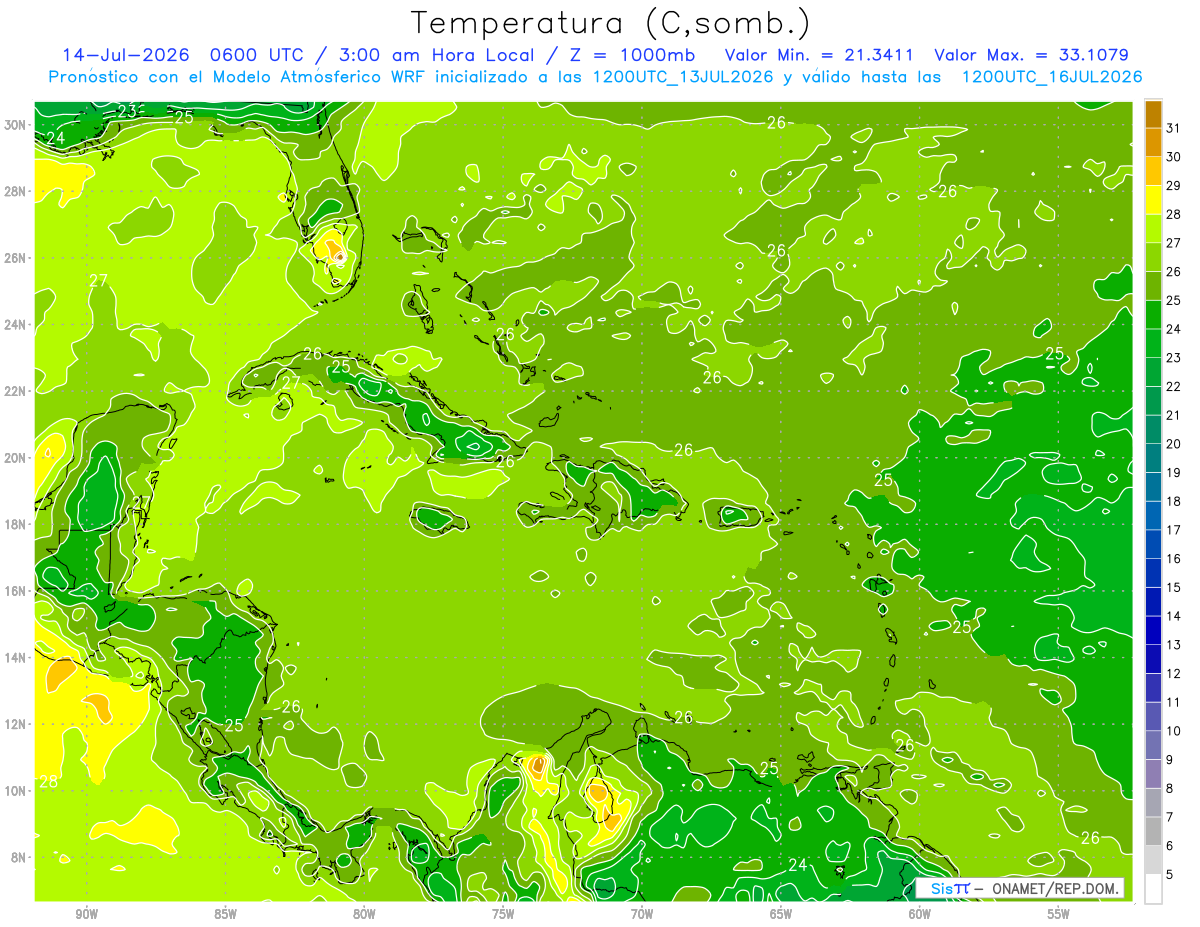Click the '14-Jul-2026' forecast date text
The width and height of the screenshot is (1200, 927).
click(127, 55)
